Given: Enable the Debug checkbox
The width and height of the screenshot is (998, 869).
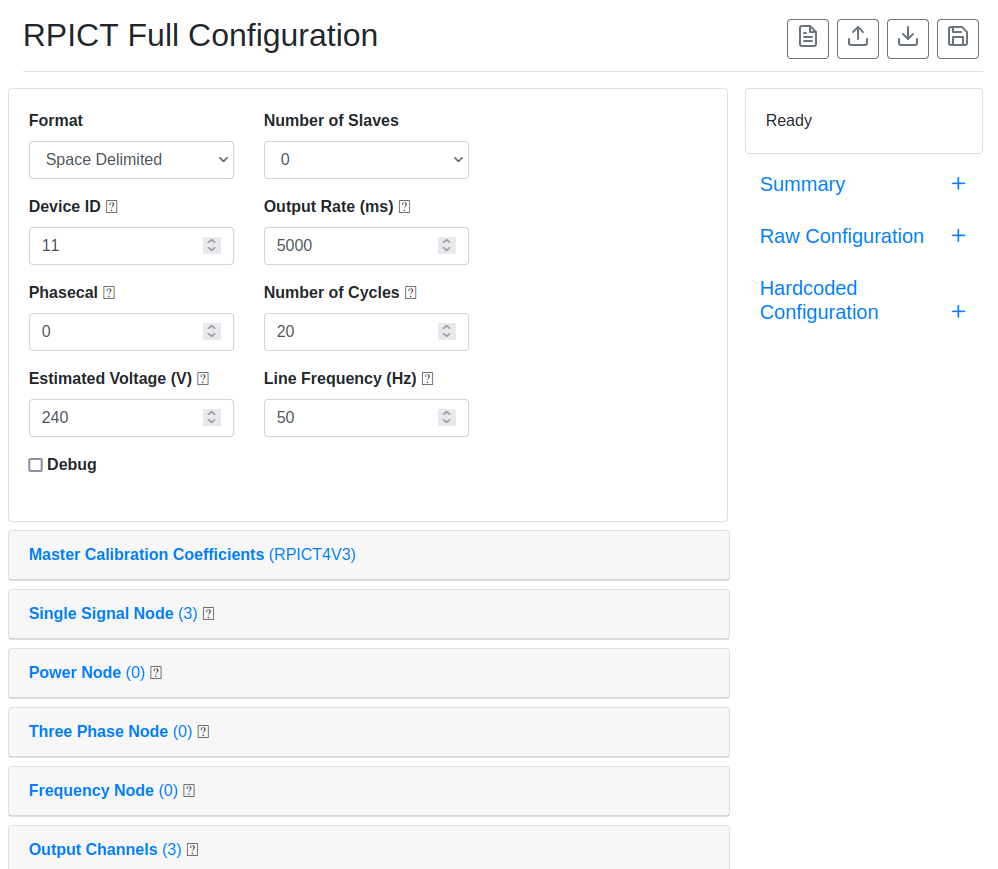Looking at the screenshot, I should click(36, 465).
